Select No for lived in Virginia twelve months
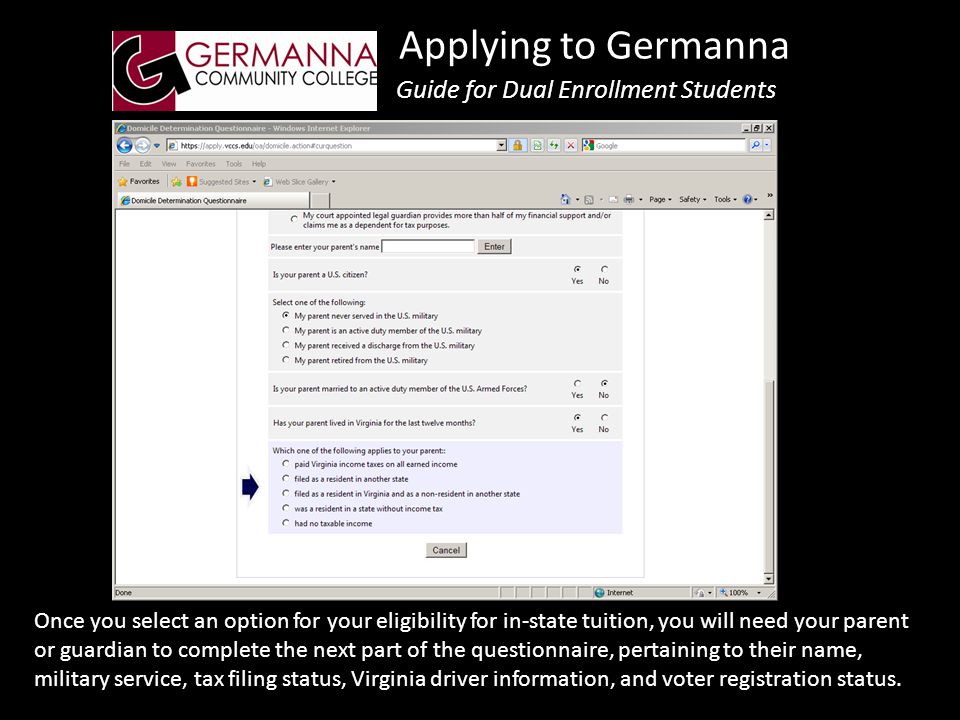Image resolution: width=960 pixels, height=720 pixels. click(604, 418)
